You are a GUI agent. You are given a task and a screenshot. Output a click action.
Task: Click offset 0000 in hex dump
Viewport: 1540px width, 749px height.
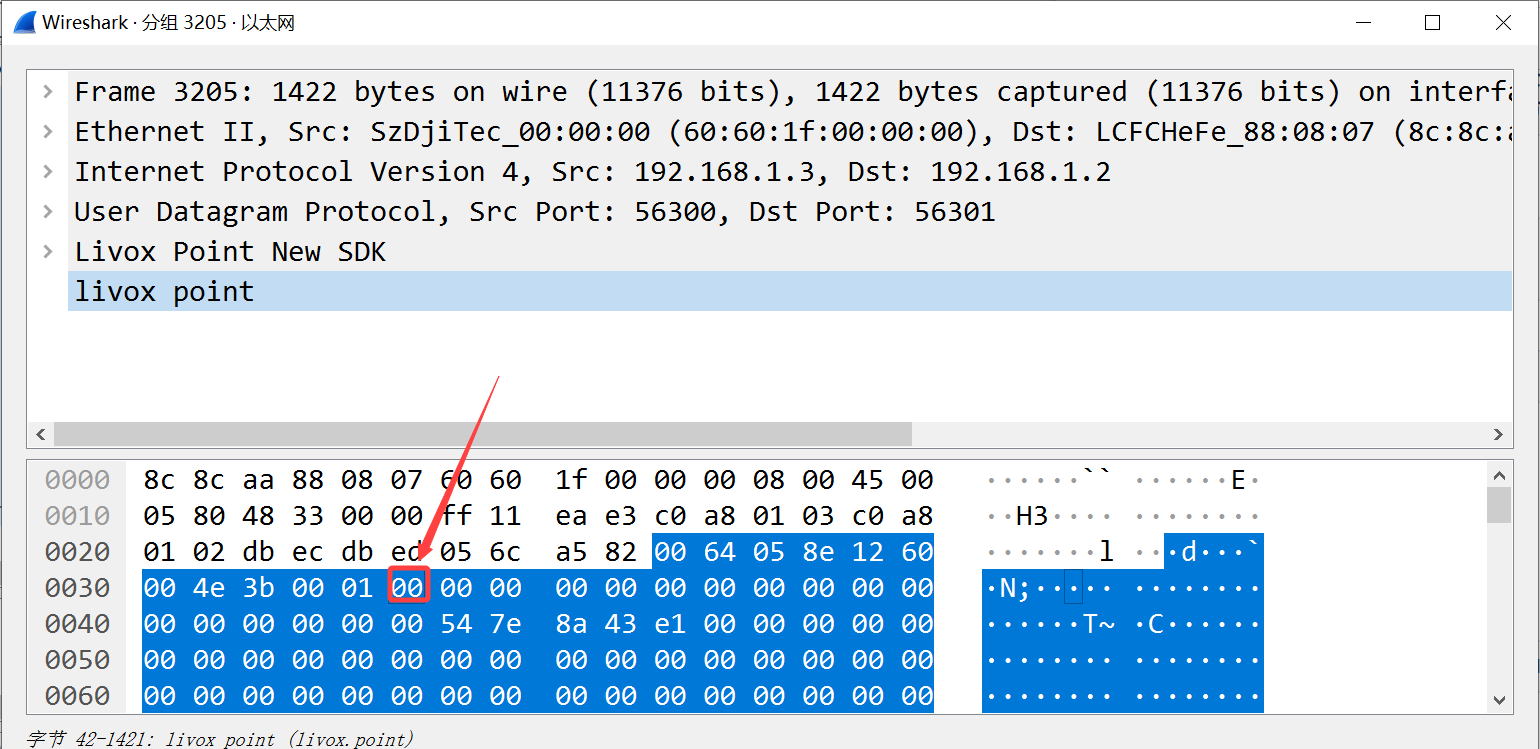click(77, 480)
